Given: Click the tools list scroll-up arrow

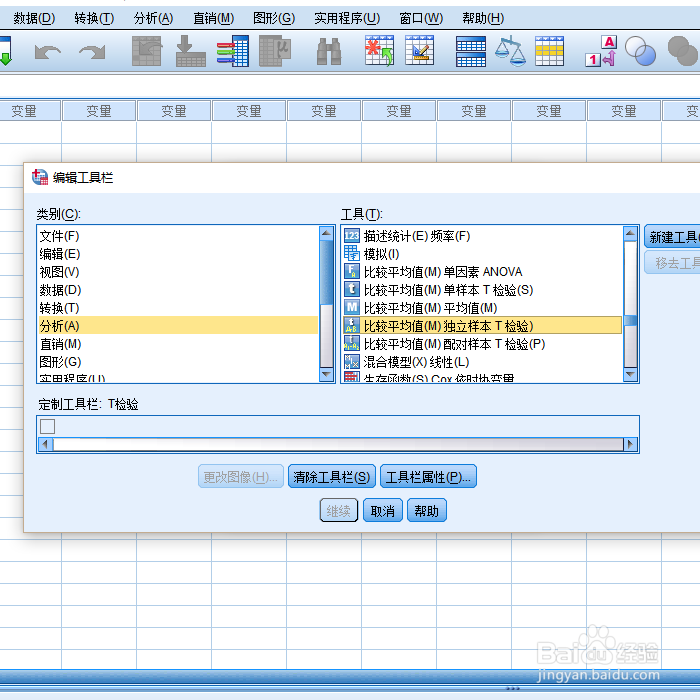Looking at the screenshot, I should 630,233.
